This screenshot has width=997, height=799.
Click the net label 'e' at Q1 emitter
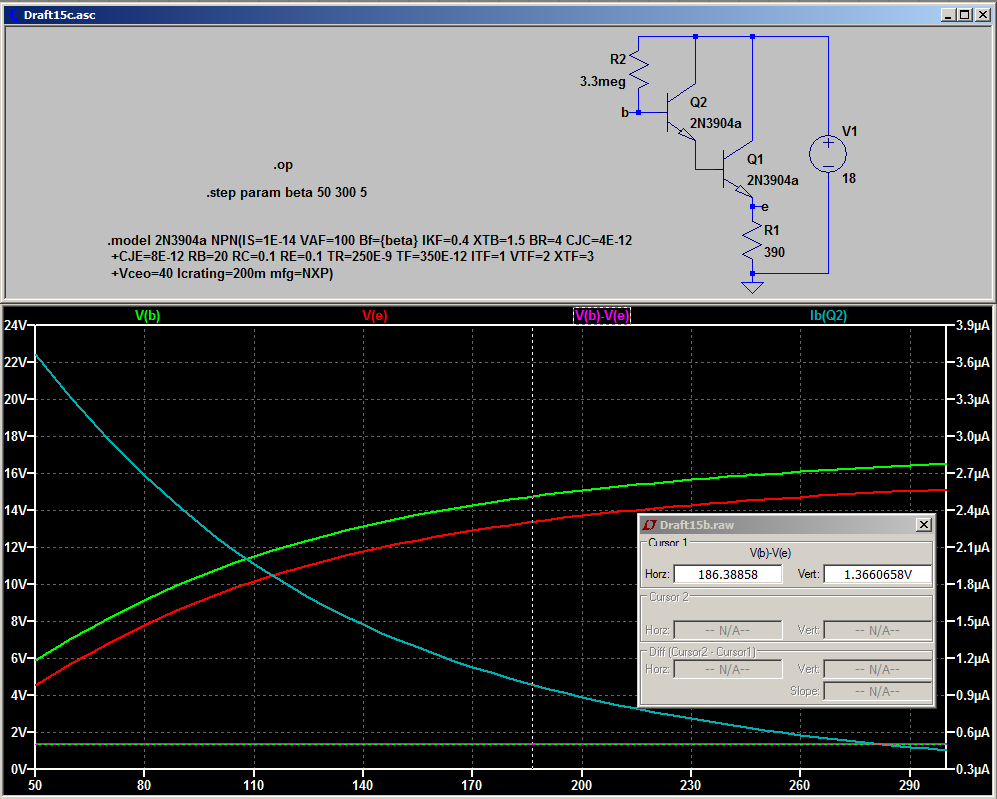coord(764,207)
